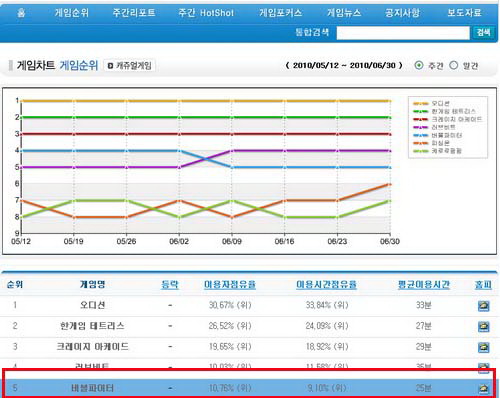Viewport: 500px width, 398px height.
Task: Click the orange 오디션 legend swatch
Action: [421, 104]
